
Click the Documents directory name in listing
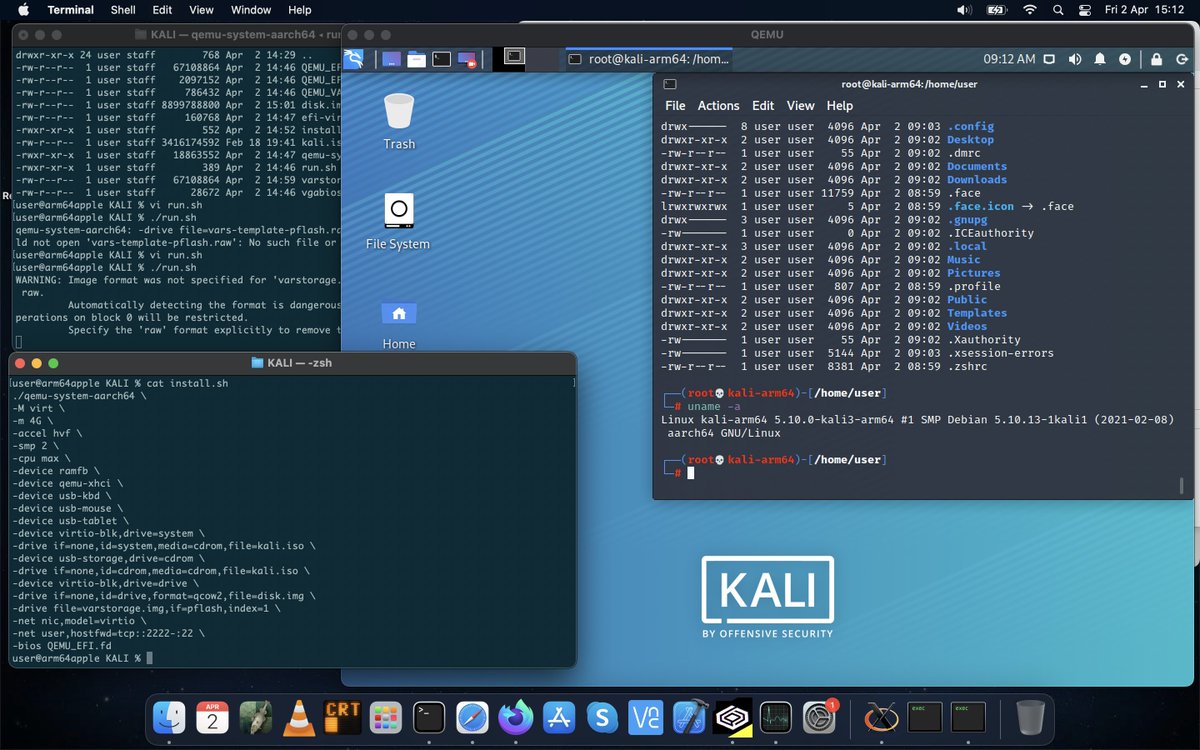click(977, 167)
